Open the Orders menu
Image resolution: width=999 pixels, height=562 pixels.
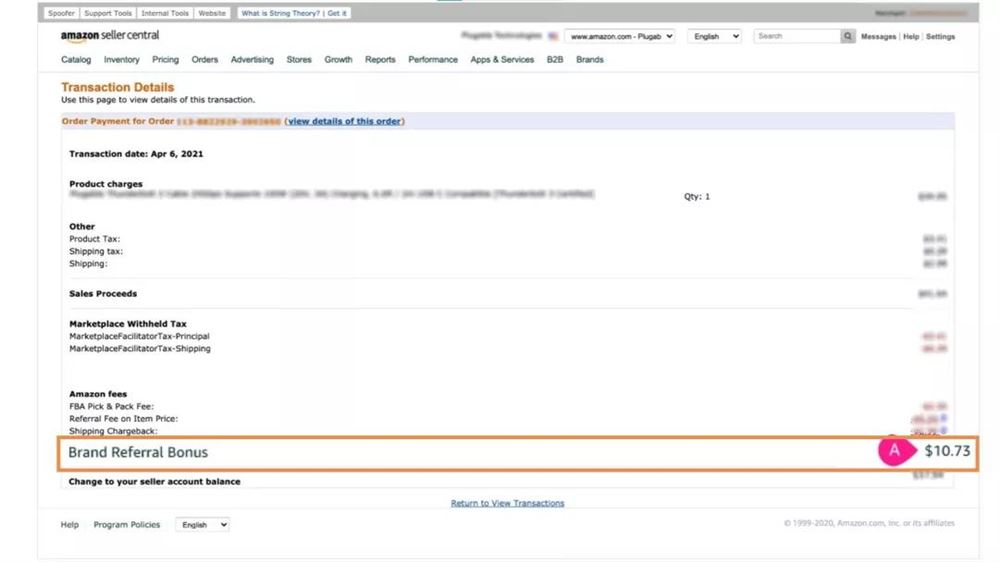click(x=205, y=59)
